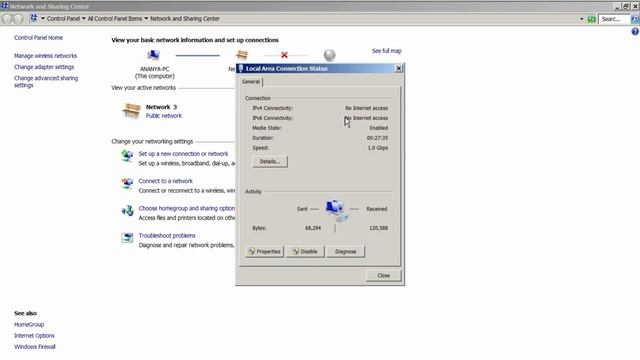640x360 pixels.
Task: Open Windows Firewall link
Action: coord(35,347)
